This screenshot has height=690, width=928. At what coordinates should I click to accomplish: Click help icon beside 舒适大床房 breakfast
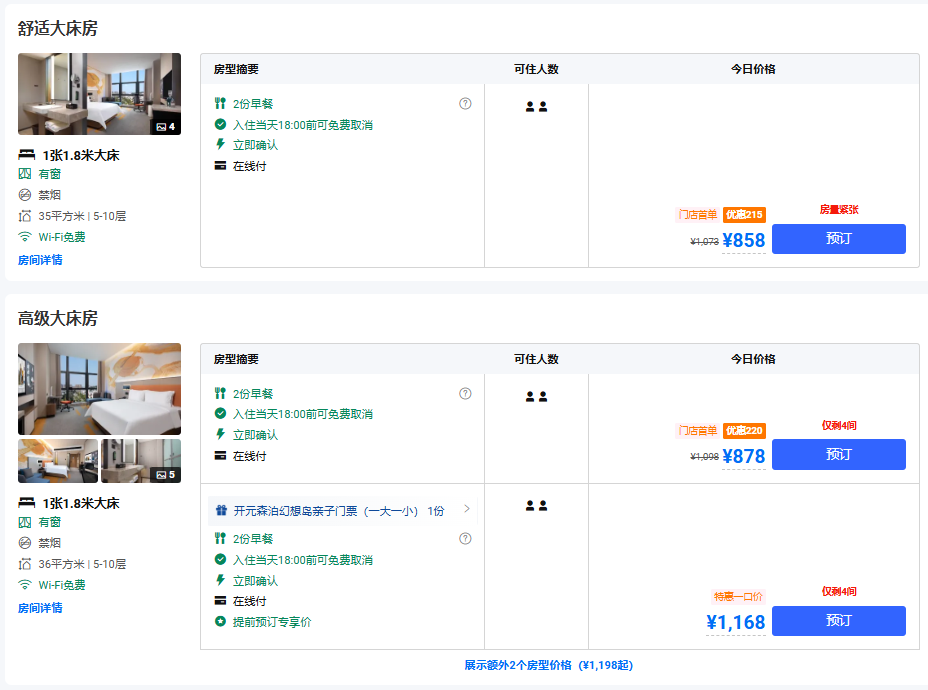click(465, 104)
